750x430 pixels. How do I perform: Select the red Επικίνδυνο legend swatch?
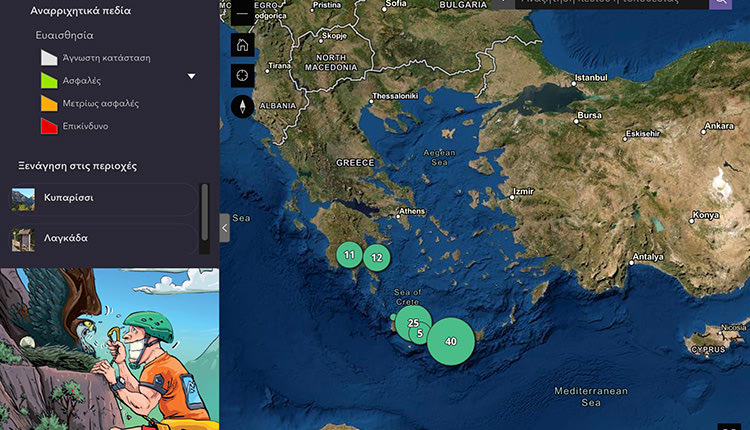[49, 126]
